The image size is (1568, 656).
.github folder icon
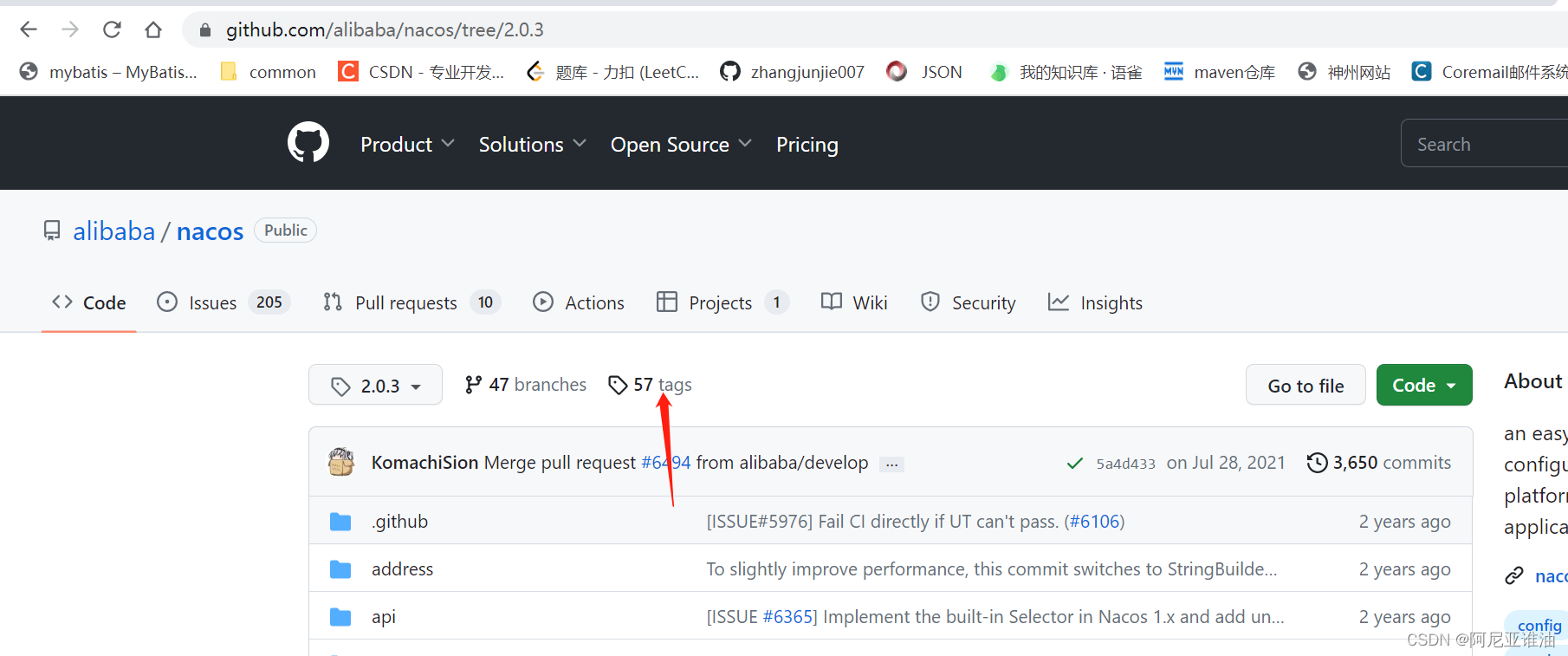pos(340,521)
